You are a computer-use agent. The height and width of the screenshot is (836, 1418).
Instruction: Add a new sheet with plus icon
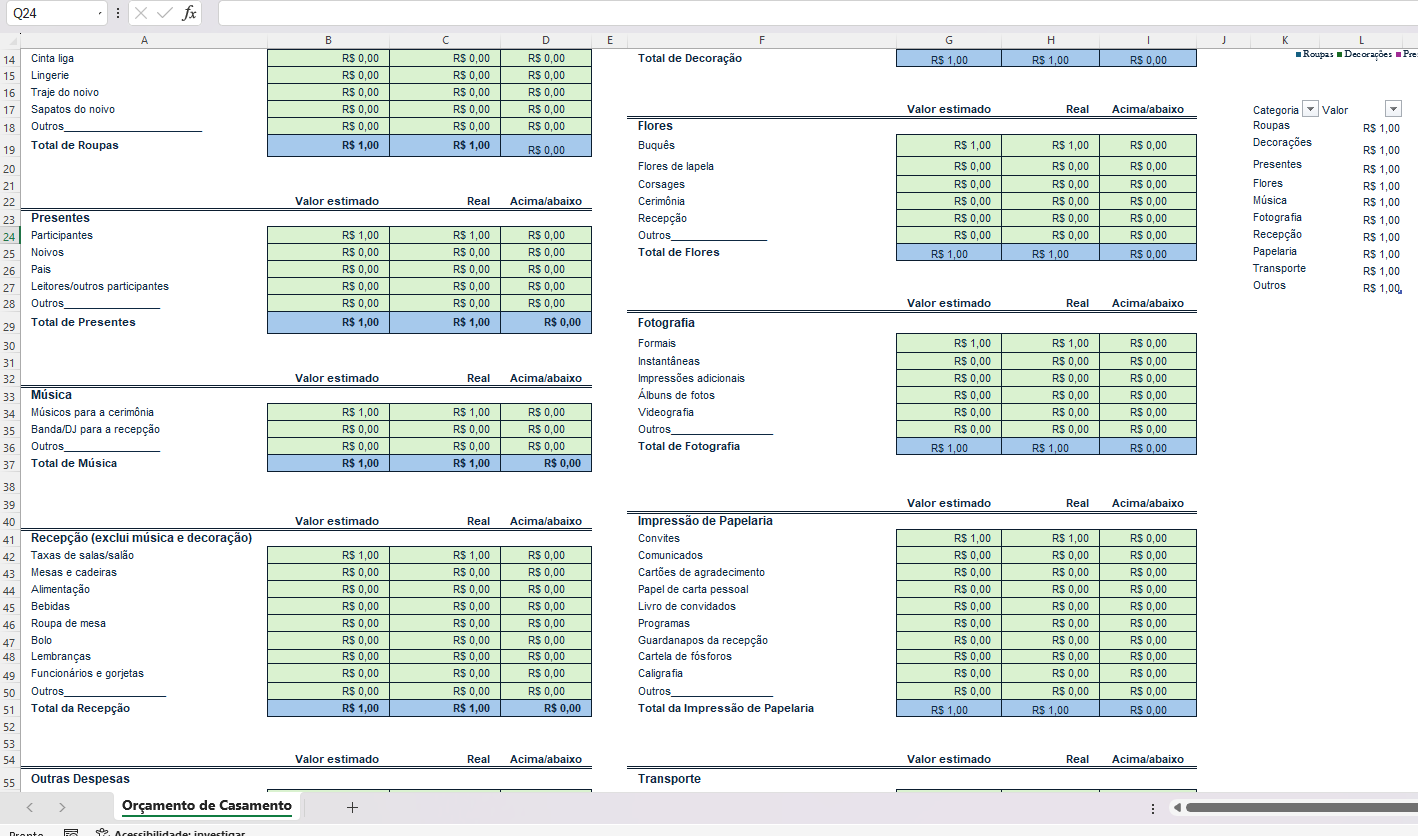(x=352, y=807)
